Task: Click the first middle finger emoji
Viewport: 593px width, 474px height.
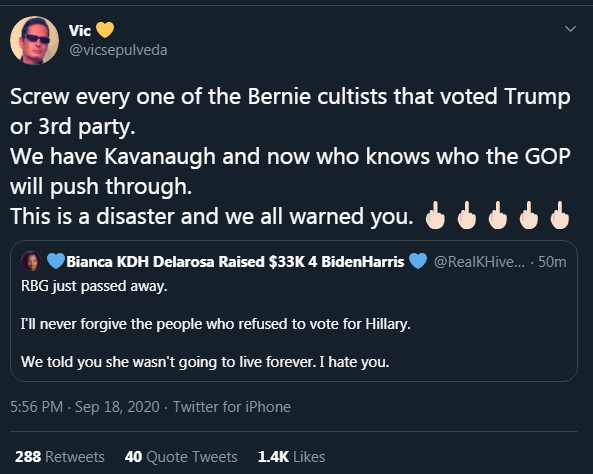Action: click(x=435, y=215)
